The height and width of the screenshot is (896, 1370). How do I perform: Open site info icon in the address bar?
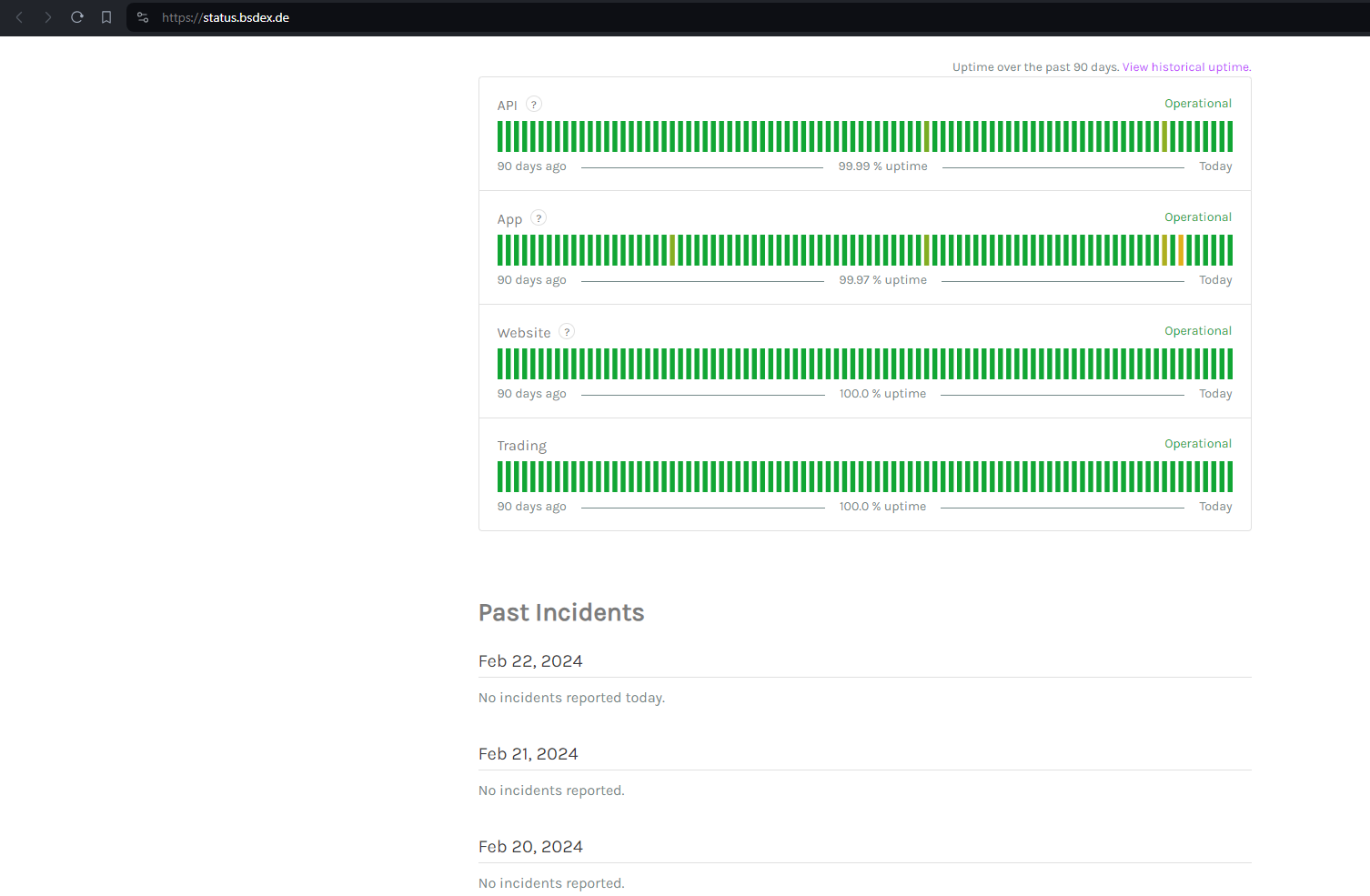pos(143,17)
